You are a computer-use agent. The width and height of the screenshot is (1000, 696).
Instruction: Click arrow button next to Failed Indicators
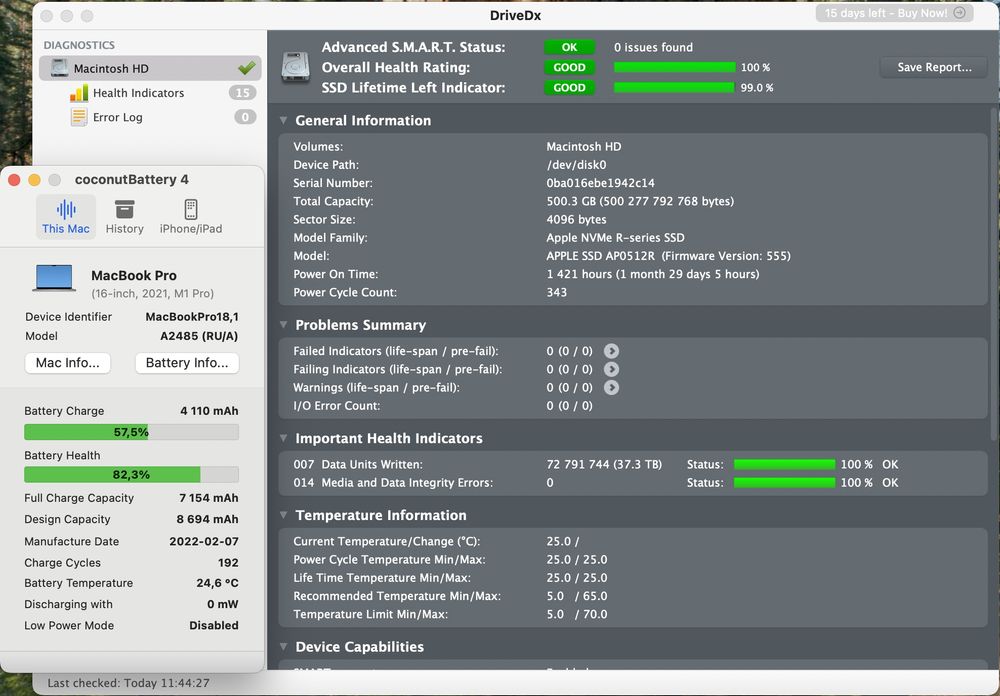click(x=611, y=351)
